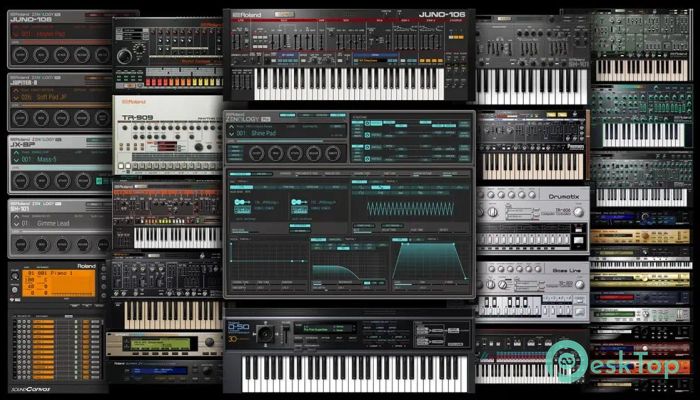Viewport: 700px width, 400px height.
Task: Click the Drumatix label on TR-606
Action: [x=563, y=196]
